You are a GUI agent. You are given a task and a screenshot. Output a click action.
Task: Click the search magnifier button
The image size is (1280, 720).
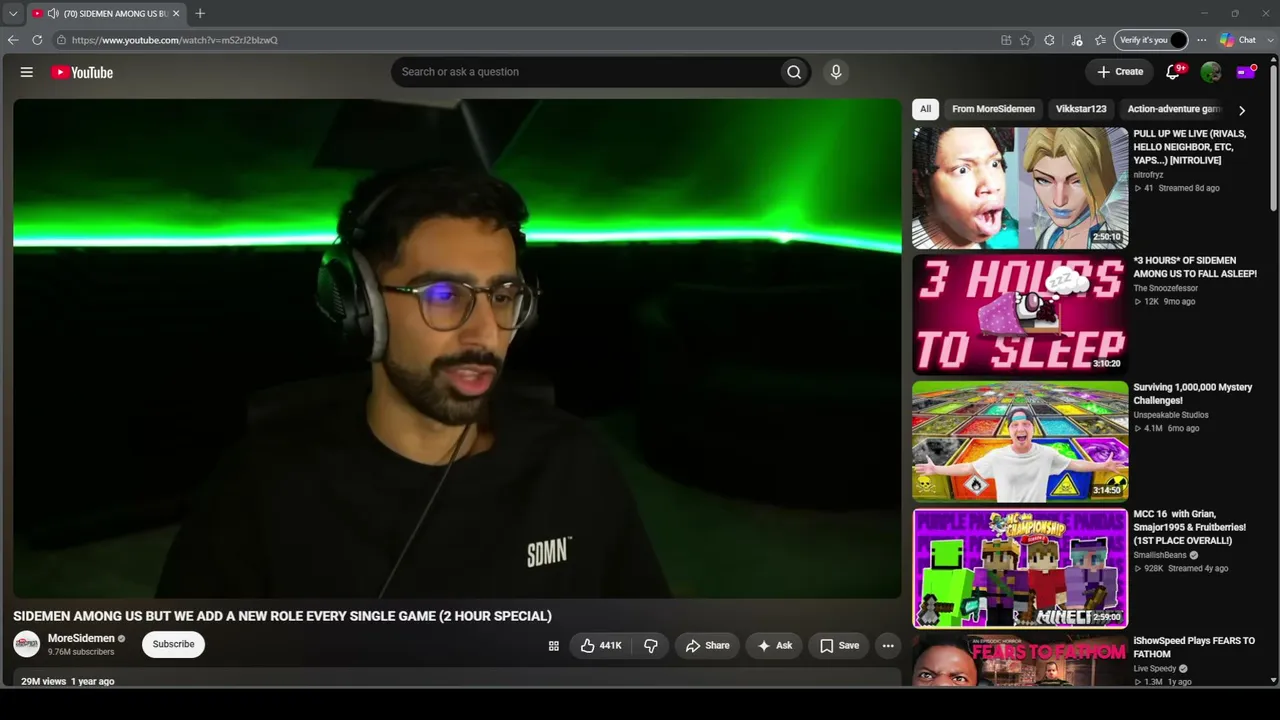coord(794,72)
